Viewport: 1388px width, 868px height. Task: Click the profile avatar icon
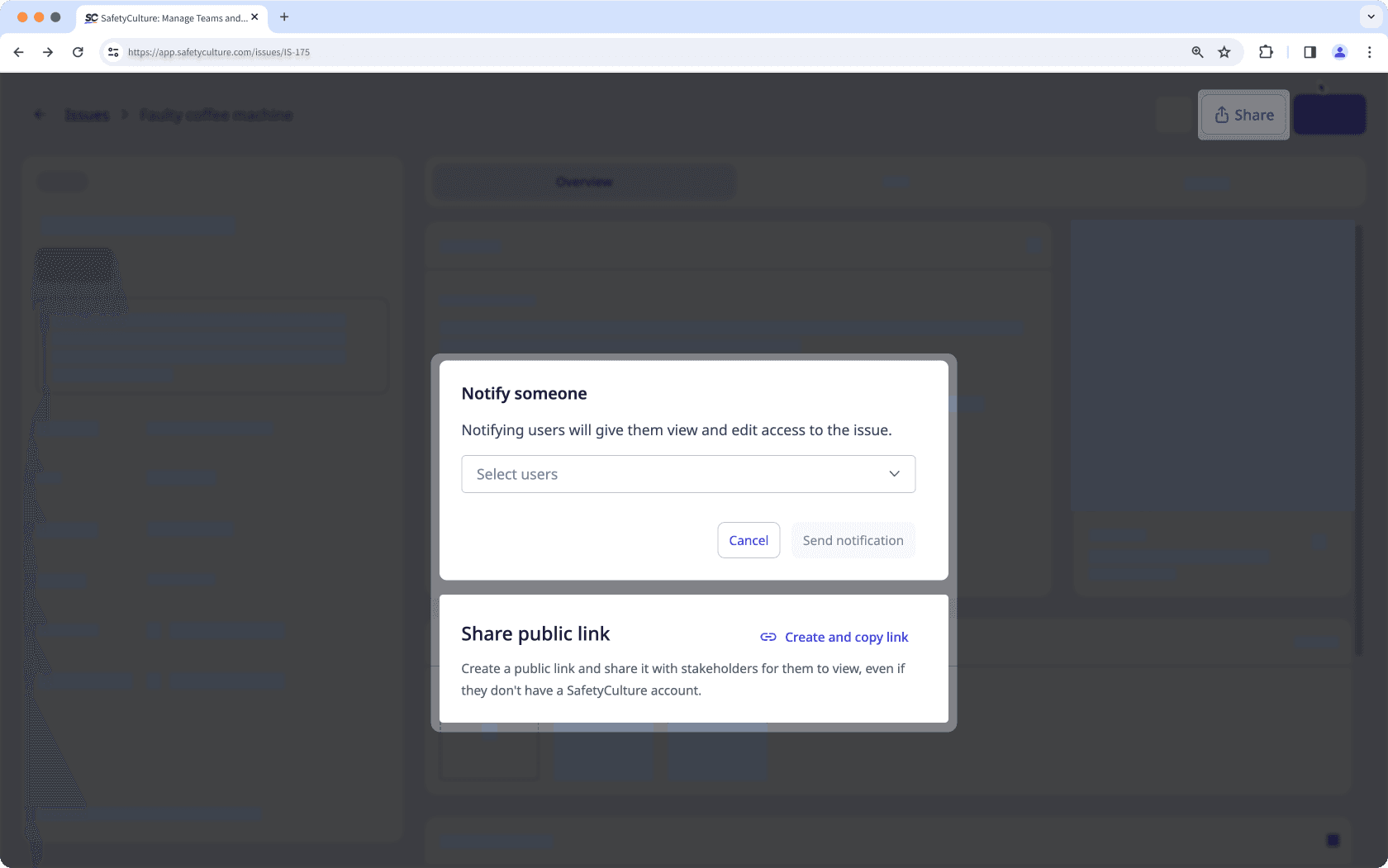tap(1339, 51)
